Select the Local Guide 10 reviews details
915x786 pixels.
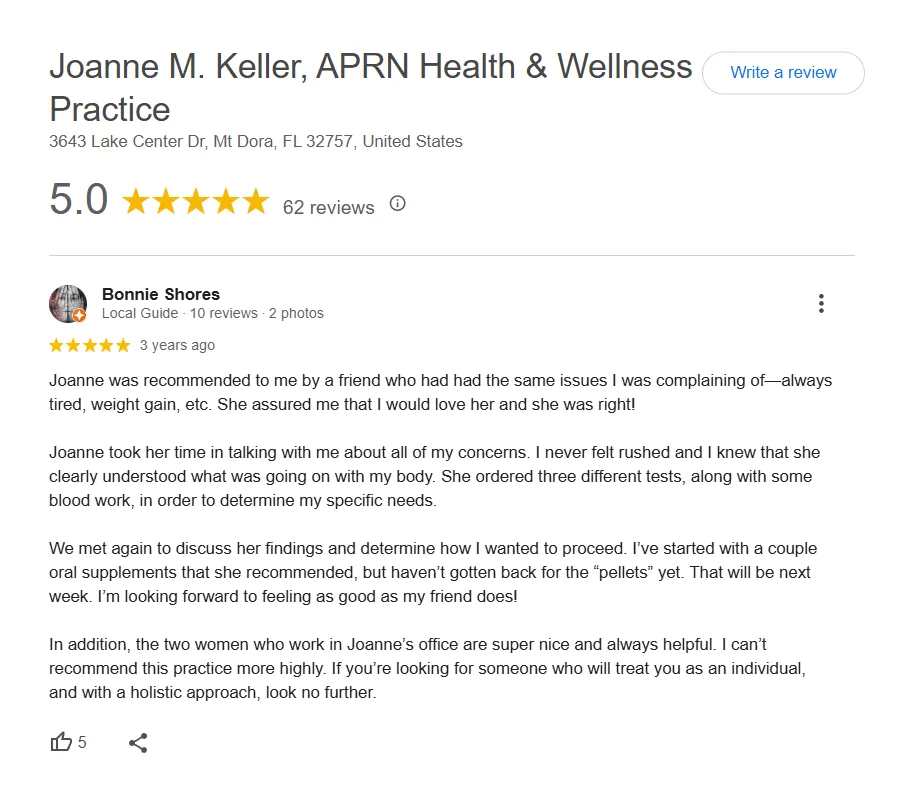pos(212,313)
